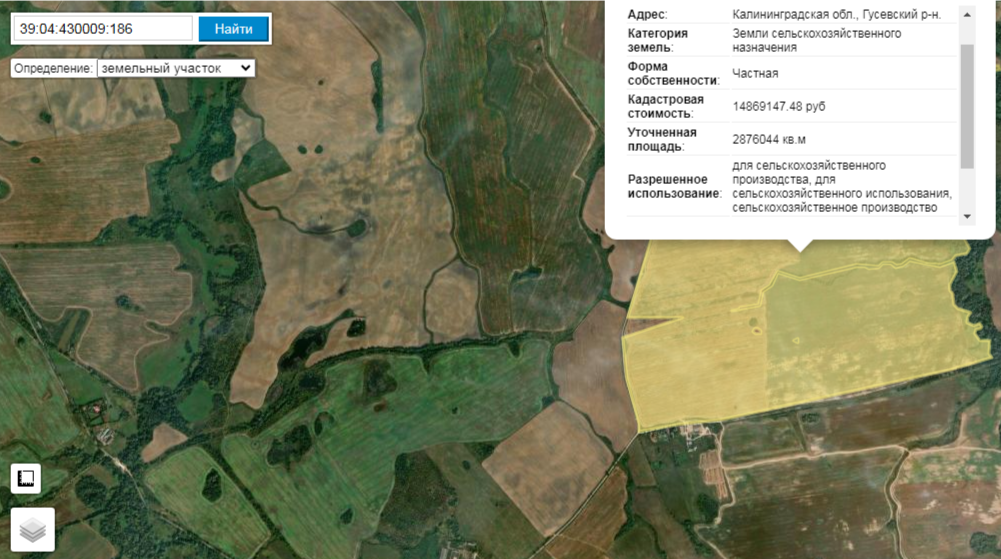Click the Определение label text
Viewport: 1001px width, 559px height.
pos(53,68)
